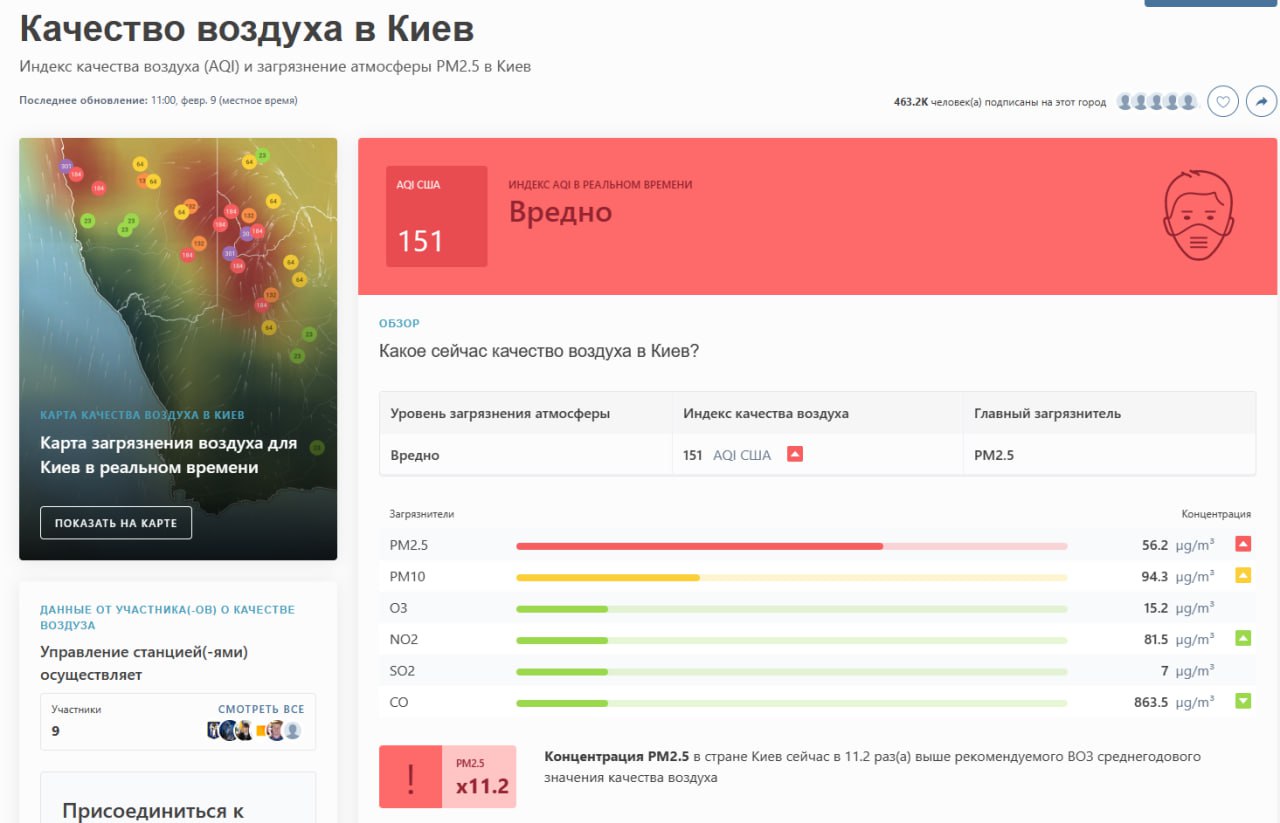Click the red up arrow for PM2.5

pyautogui.click(x=1243, y=544)
